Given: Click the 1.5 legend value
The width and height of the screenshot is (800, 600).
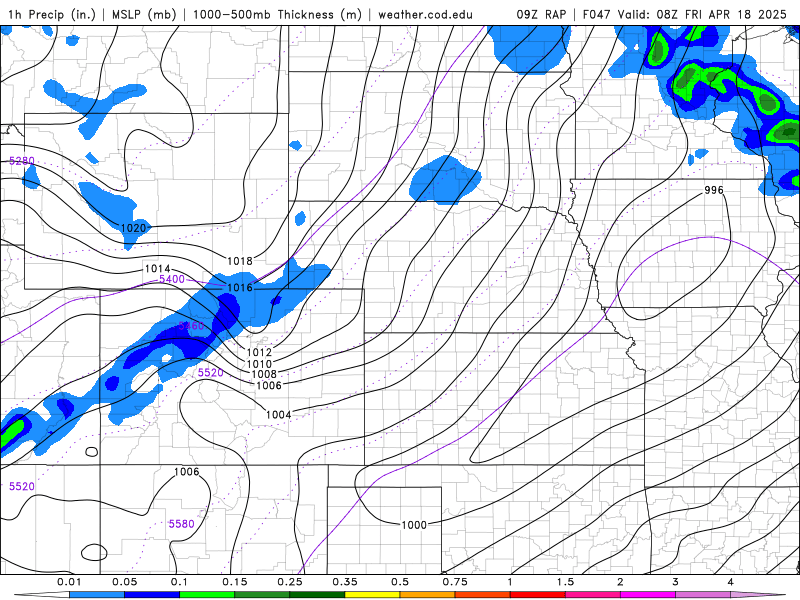Looking at the screenshot, I should click(565, 582).
